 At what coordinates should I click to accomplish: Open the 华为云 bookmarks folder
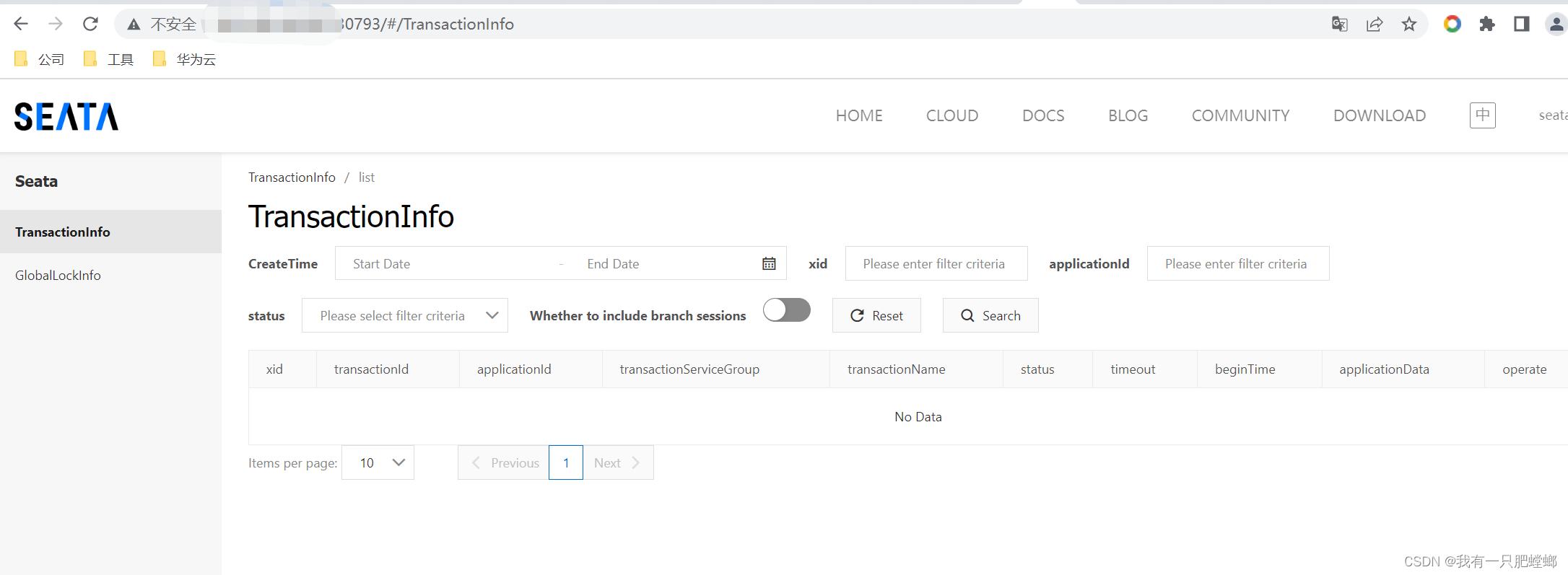coord(185,59)
